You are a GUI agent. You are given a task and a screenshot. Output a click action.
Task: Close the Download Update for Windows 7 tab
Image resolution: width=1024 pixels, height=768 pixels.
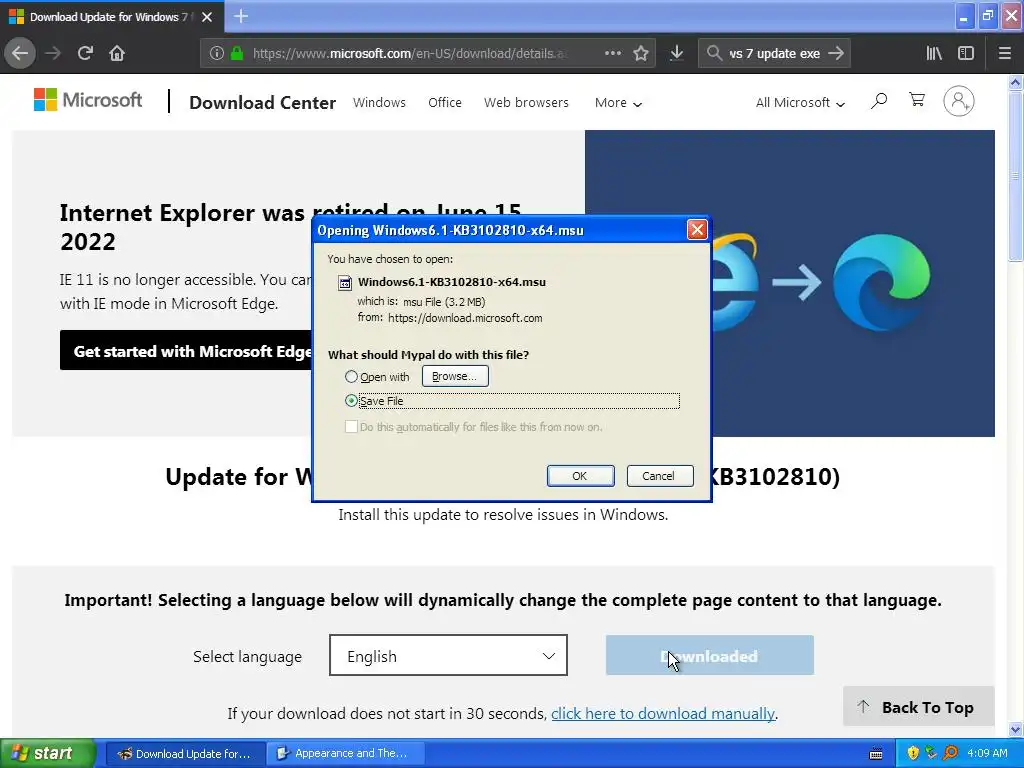click(x=207, y=17)
